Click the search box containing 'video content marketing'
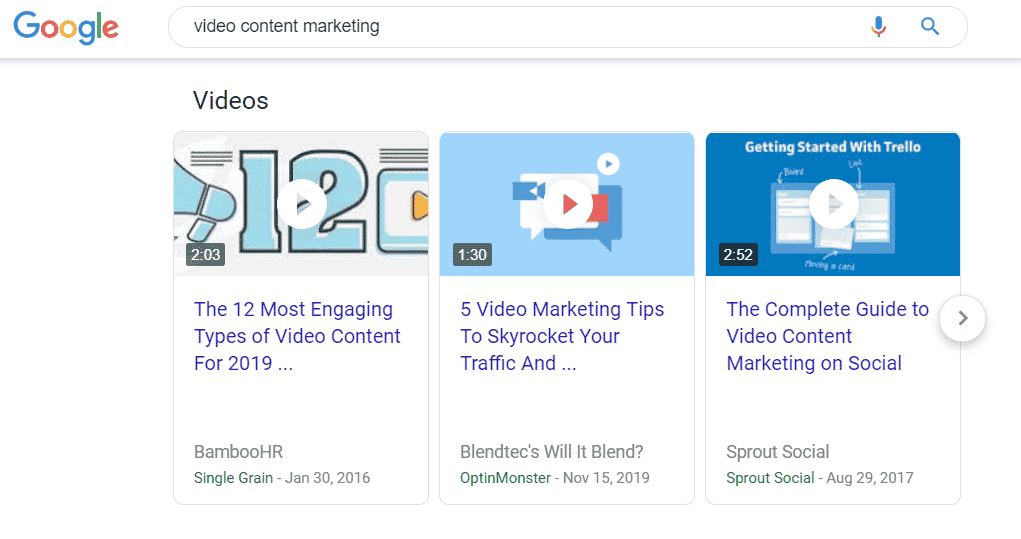1021x539 pixels. (567, 27)
